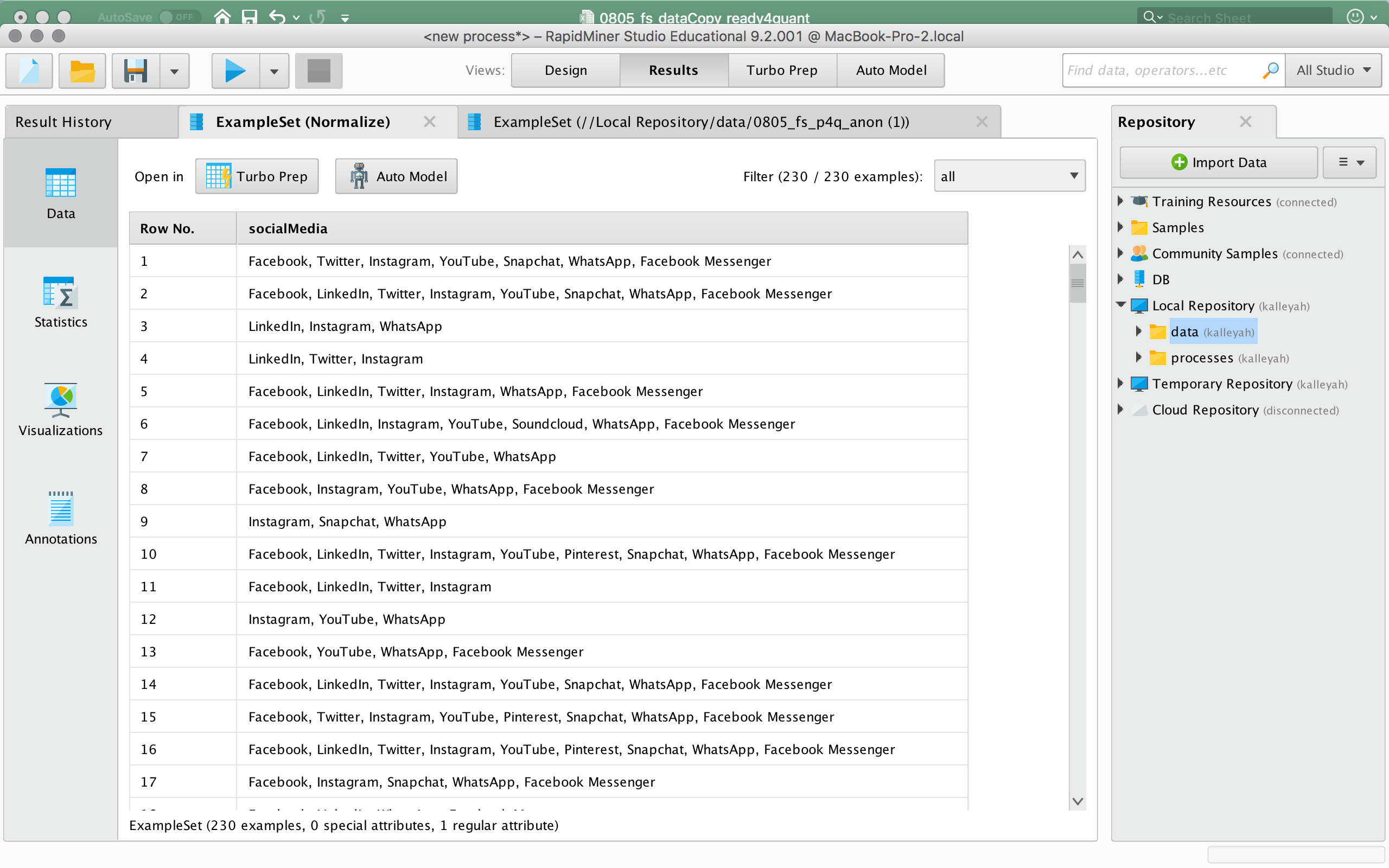
Task: Sort by the socialMedia column header
Action: pos(602,228)
